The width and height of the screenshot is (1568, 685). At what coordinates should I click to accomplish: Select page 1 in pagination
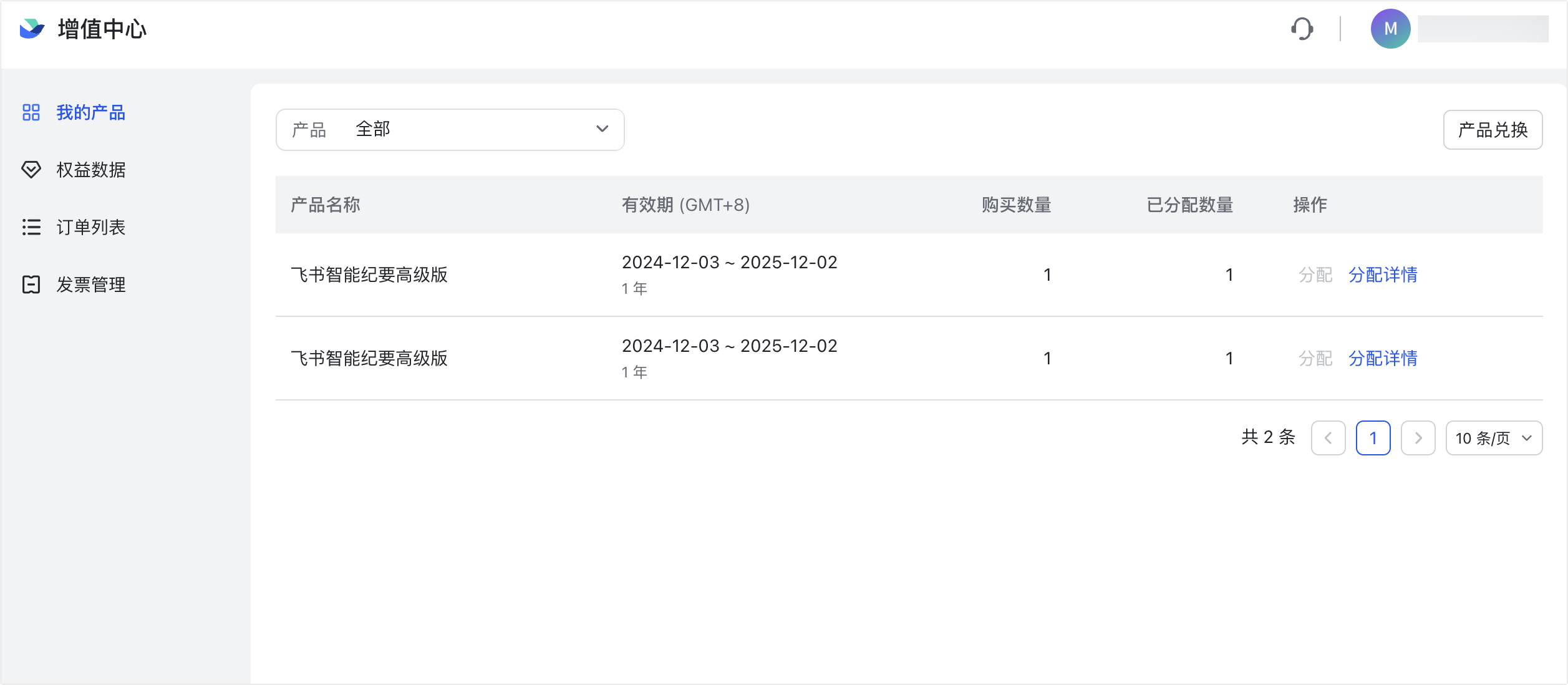pyautogui.click(x=1373, y=438)
